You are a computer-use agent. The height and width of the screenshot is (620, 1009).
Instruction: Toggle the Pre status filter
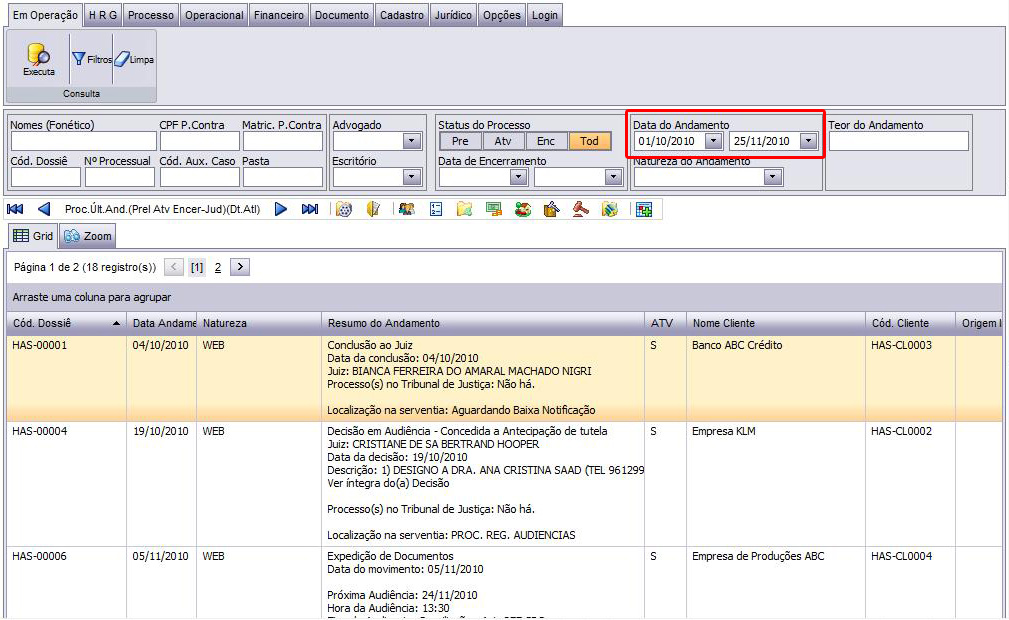tap(460, 141)
